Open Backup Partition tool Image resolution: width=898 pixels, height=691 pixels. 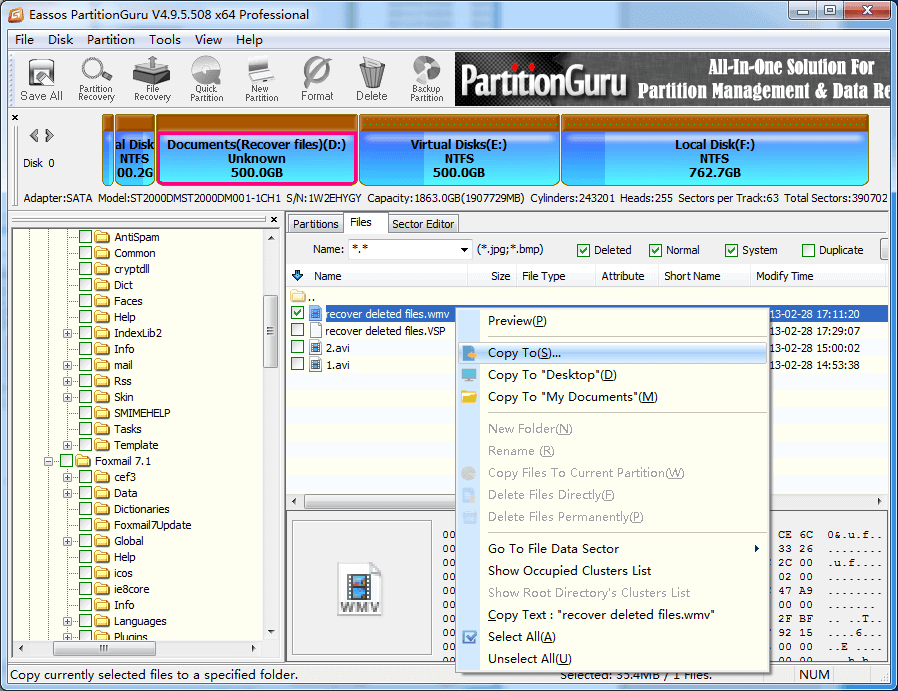pos(426,79)
